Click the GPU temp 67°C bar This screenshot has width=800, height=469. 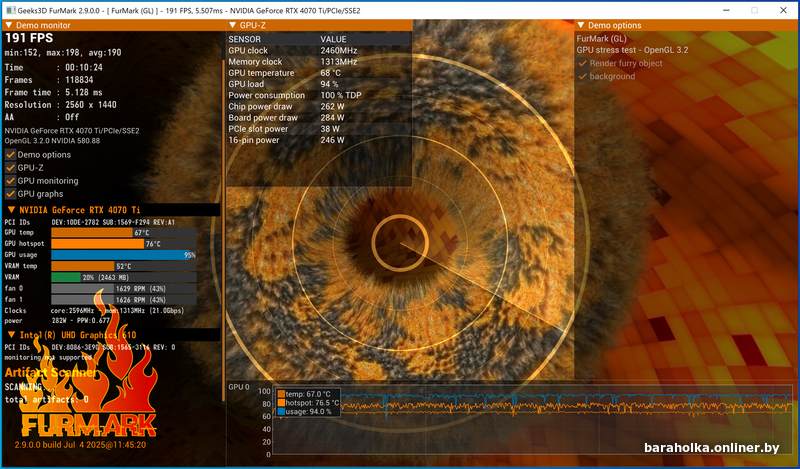tap(124, 233)
